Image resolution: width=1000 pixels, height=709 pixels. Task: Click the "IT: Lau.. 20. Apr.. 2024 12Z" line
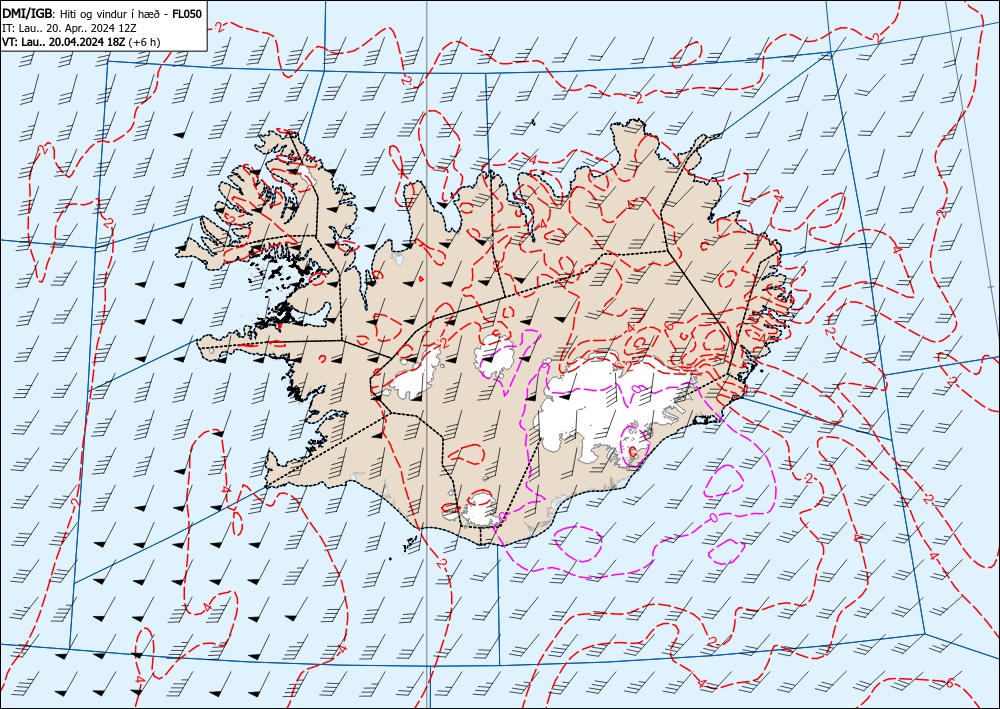click(71, 28)
